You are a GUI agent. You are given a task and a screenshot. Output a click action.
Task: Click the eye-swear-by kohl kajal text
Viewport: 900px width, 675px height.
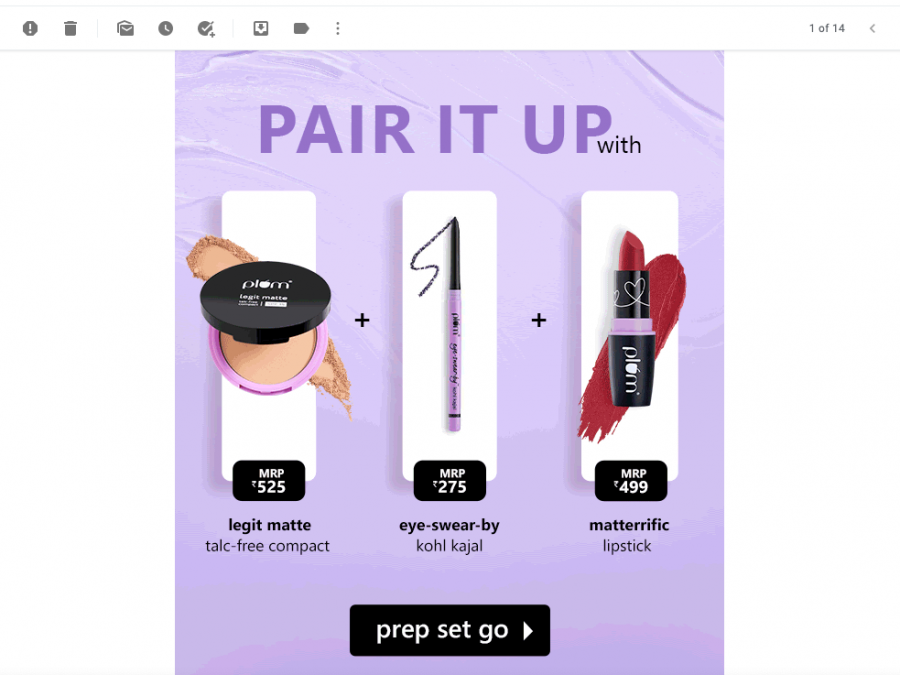(x=449, y=535)
